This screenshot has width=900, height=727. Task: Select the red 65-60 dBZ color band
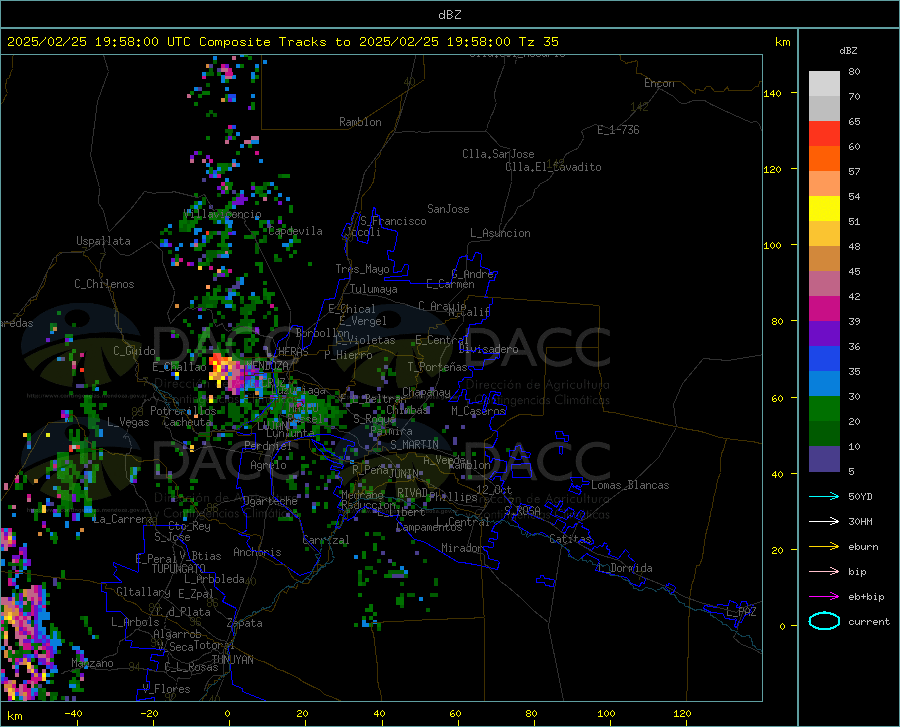(x=824, y=133)
